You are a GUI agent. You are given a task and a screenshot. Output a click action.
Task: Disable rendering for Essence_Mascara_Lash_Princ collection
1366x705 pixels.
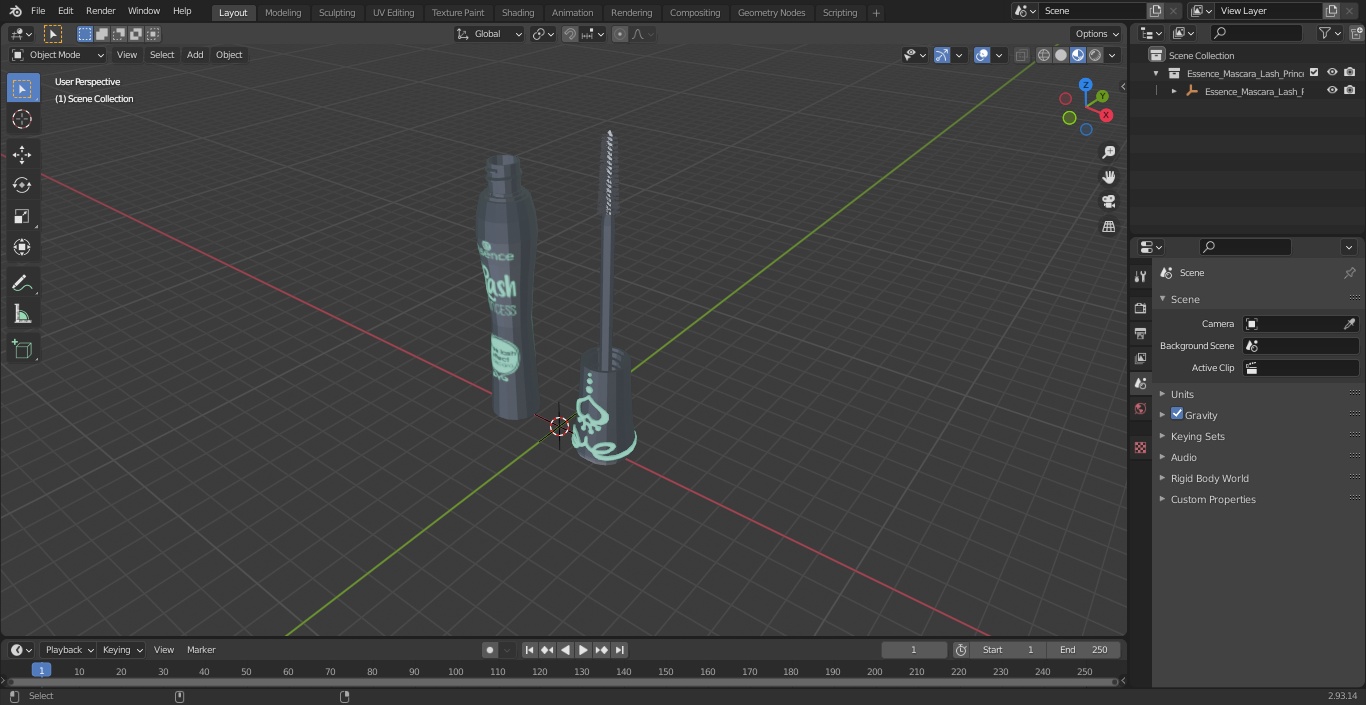click(x=1350, y=72)
